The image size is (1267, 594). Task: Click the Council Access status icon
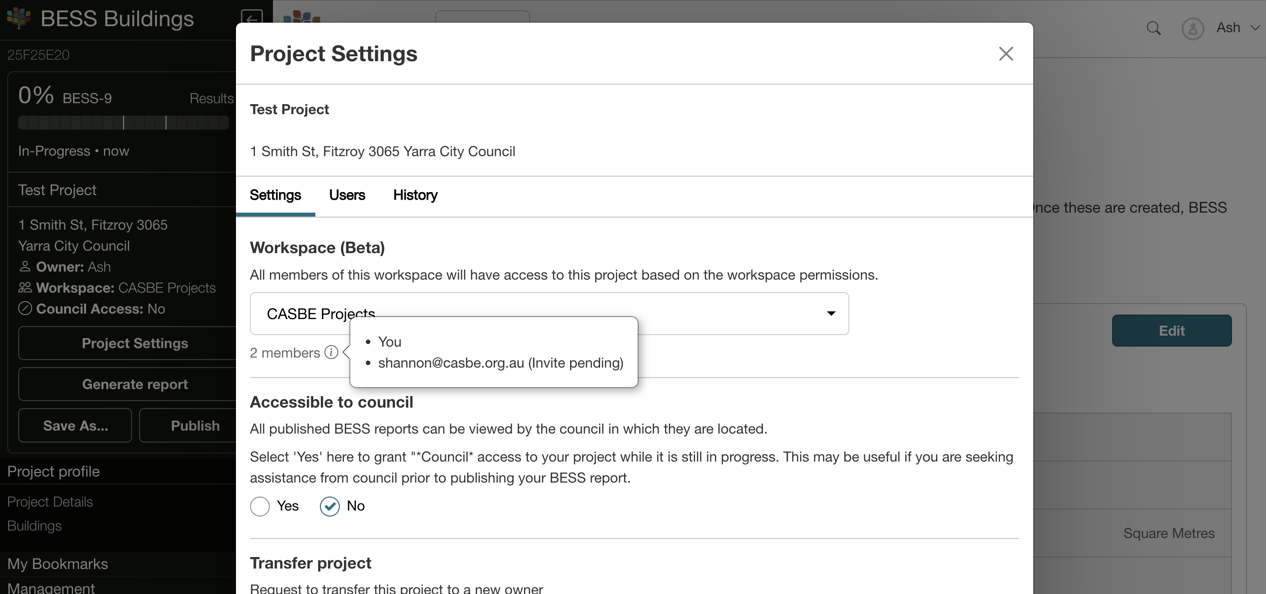[25, 309]
